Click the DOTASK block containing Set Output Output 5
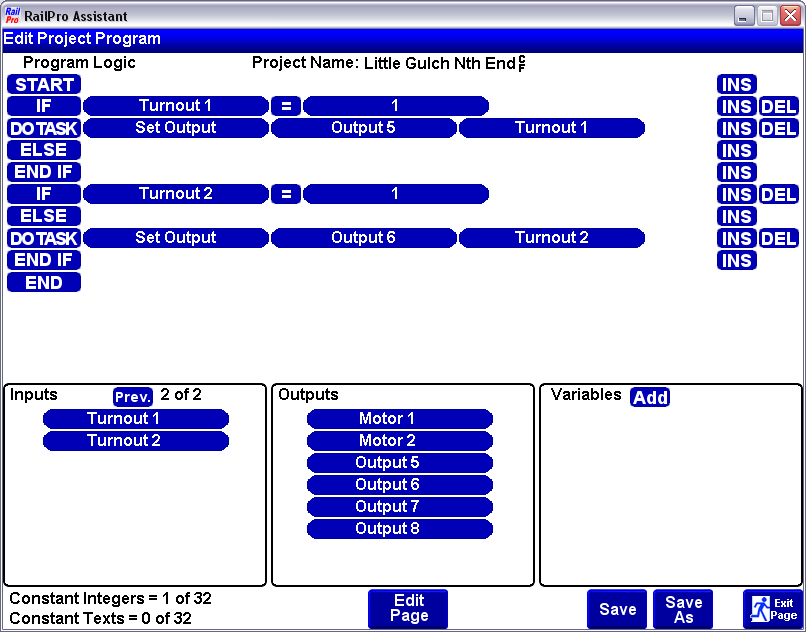The height and width of the screenshot is (632, 806). 43,128
